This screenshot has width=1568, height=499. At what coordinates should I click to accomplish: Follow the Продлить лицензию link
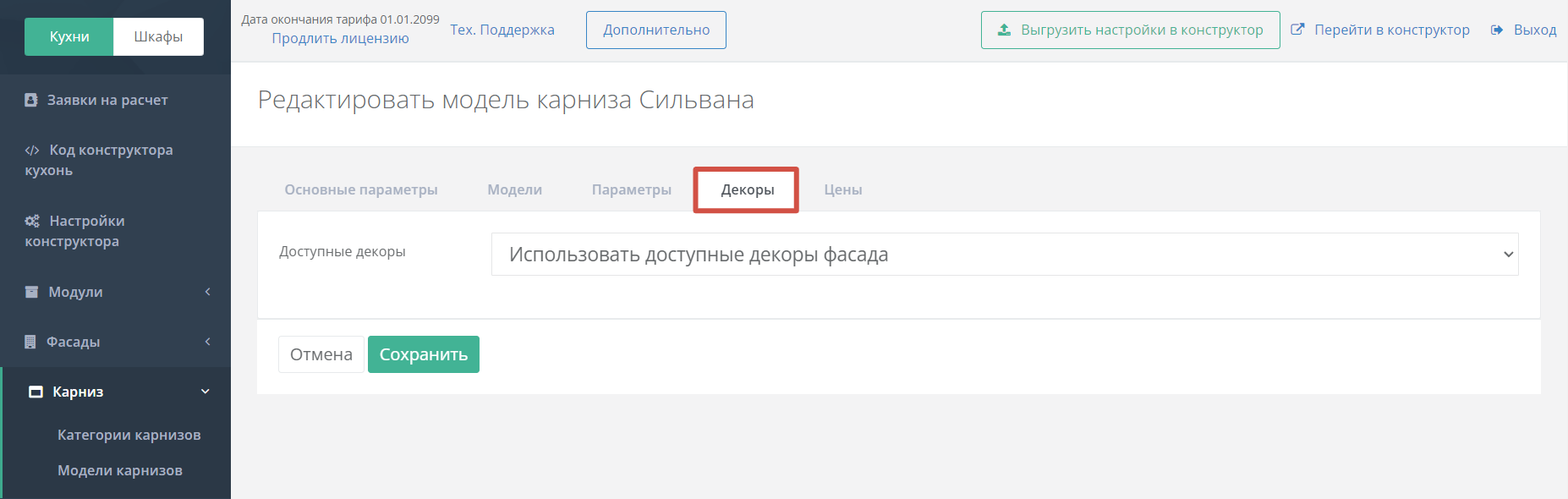(340, 38)
